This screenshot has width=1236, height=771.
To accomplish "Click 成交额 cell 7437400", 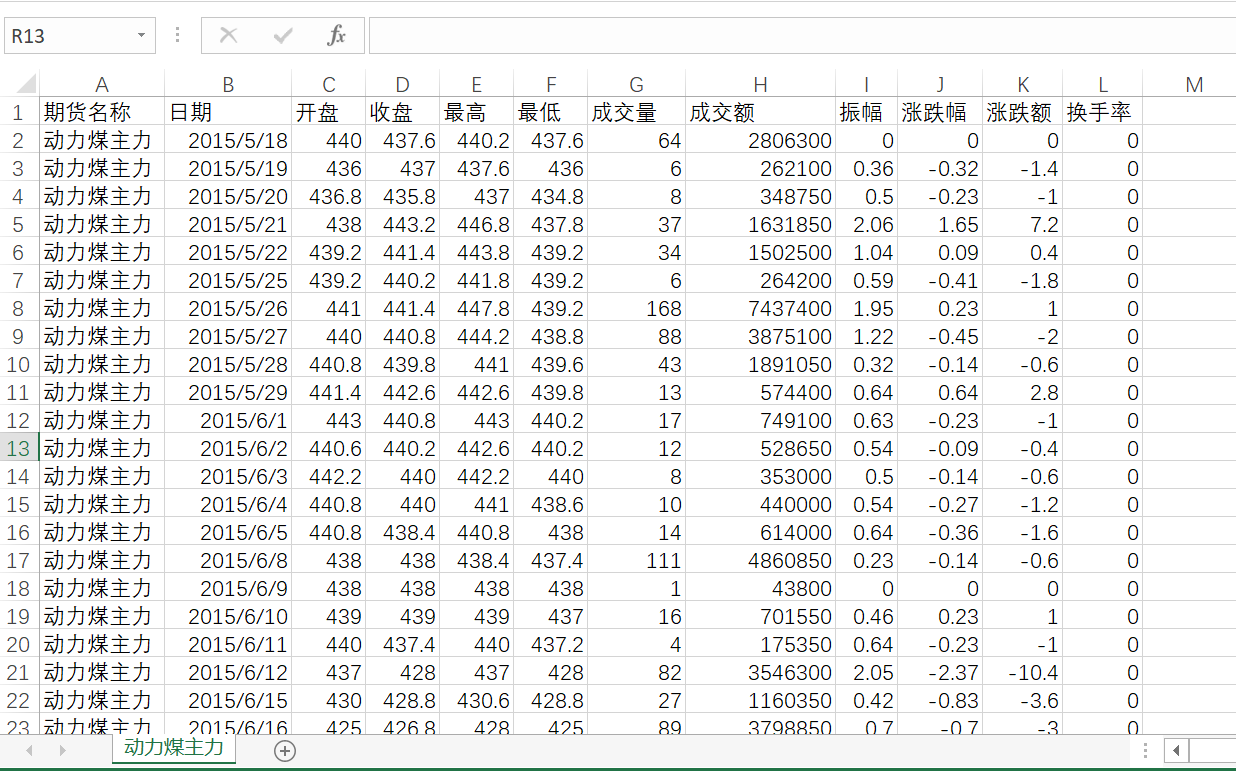I will pyautogui.click(x=761, y=308).
